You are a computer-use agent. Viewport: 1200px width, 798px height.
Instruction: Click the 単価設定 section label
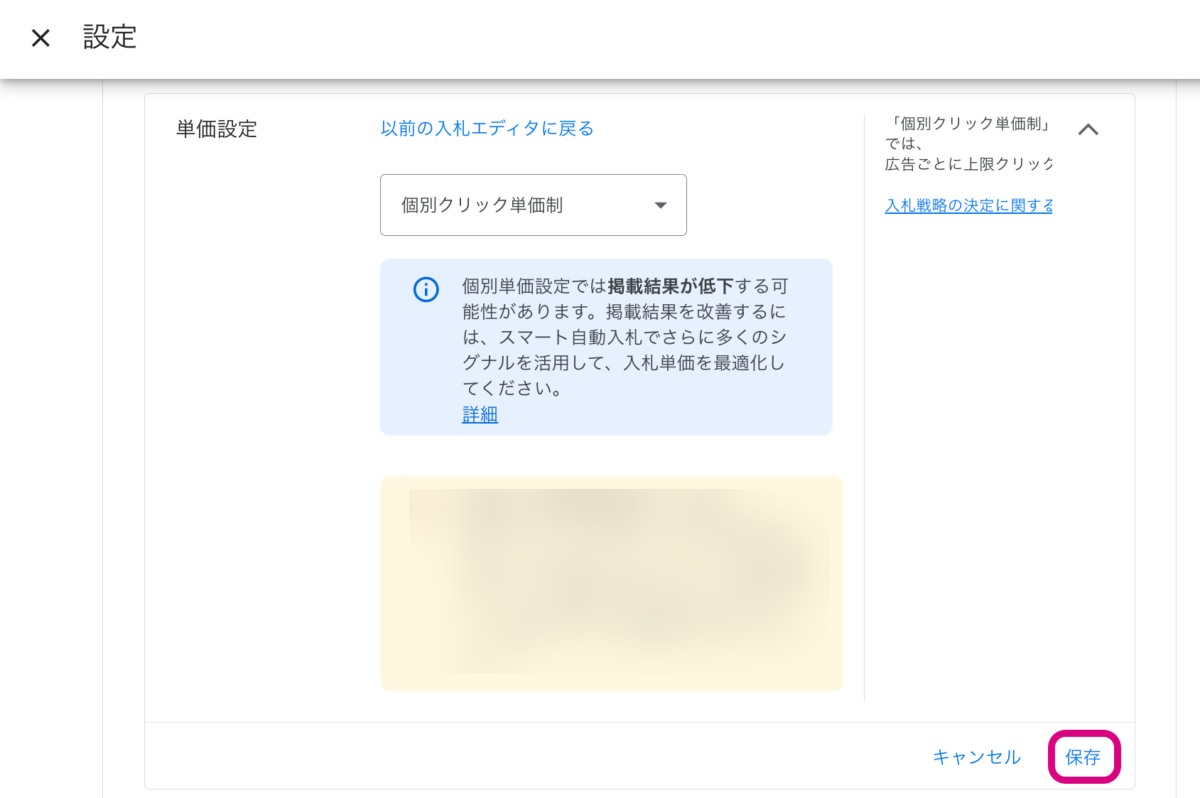pyautogui.click(x=216, y=129)
